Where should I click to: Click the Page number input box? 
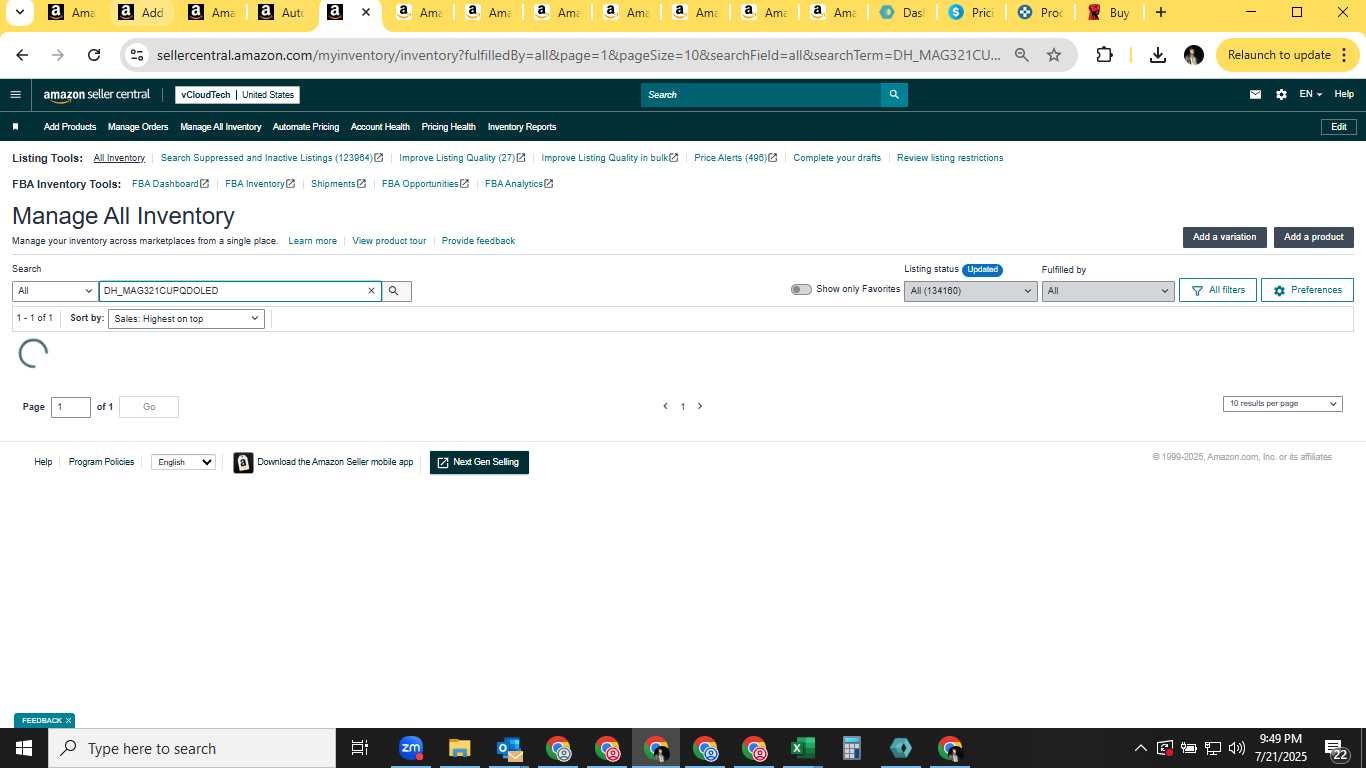tap(71, 407)
